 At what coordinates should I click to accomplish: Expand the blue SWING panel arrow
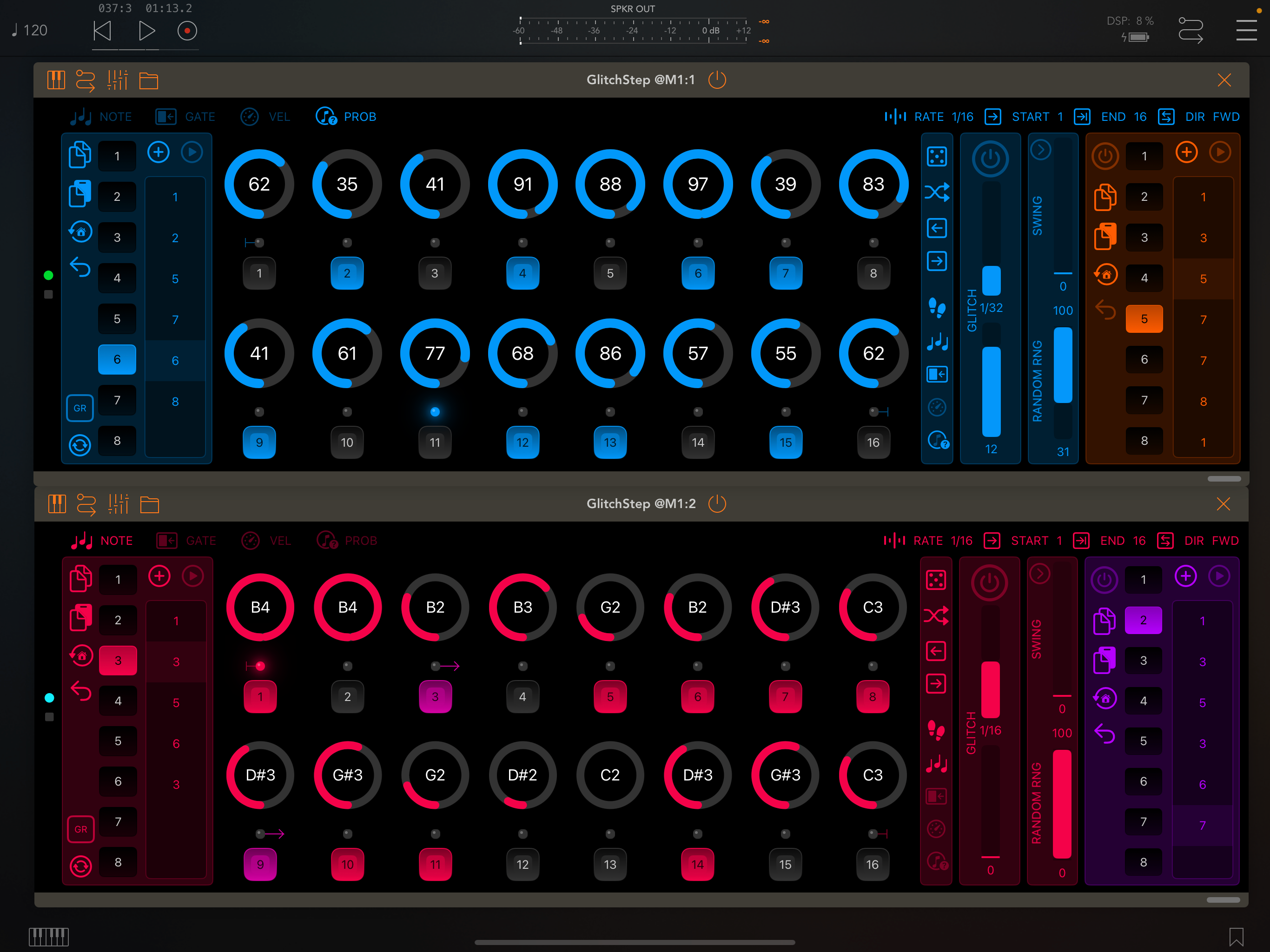pos(1040,151)
